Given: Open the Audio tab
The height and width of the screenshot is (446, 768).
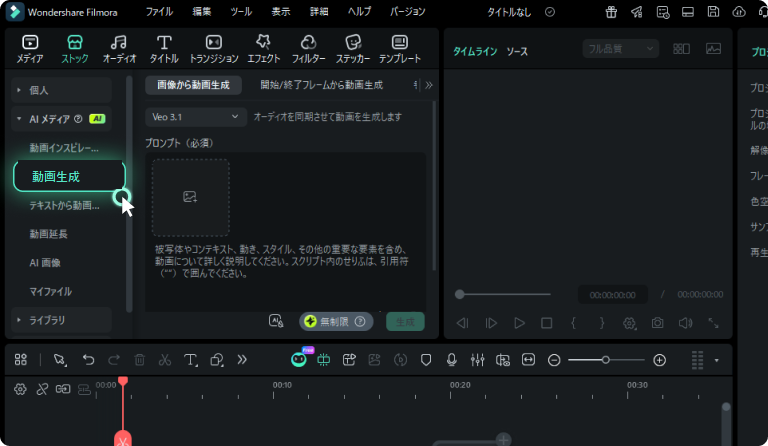Looking at the screenshot, I should [x=119, y=49].
